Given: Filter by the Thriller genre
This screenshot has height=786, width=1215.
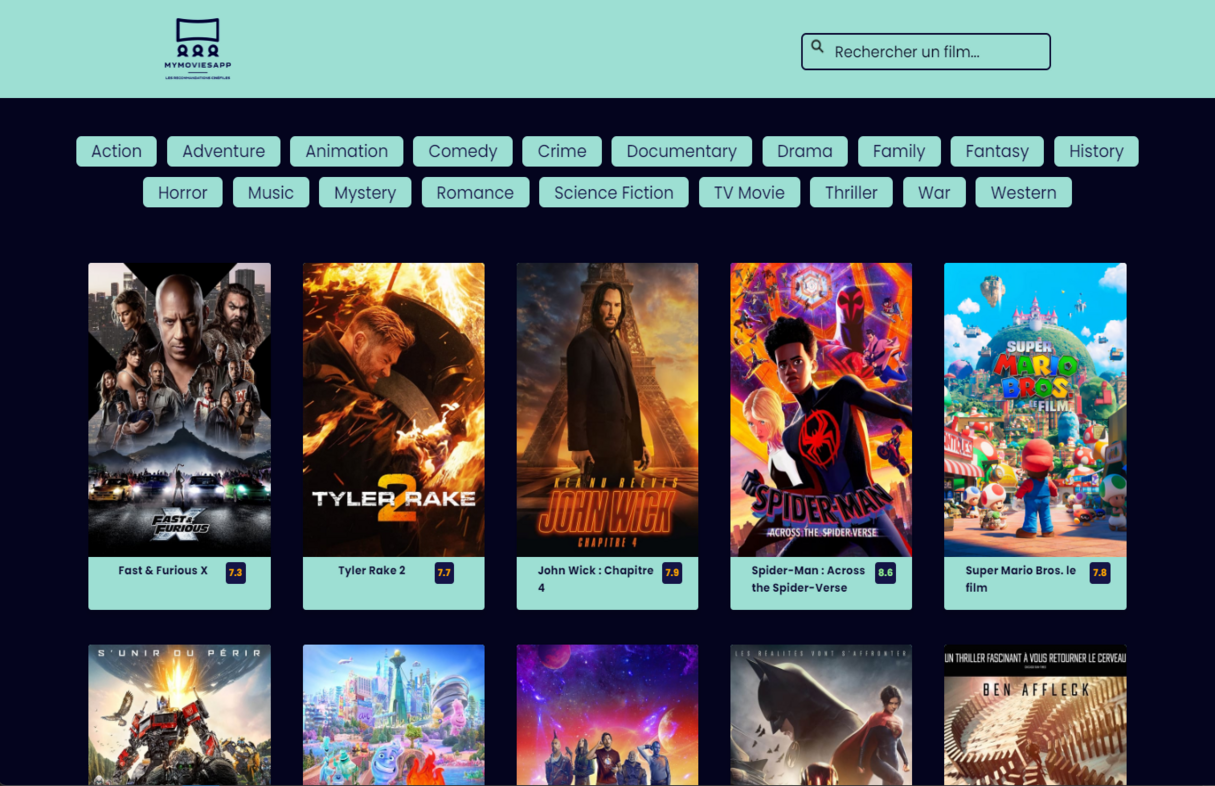Looking at the screenshot, I should [x=851, y=192].
